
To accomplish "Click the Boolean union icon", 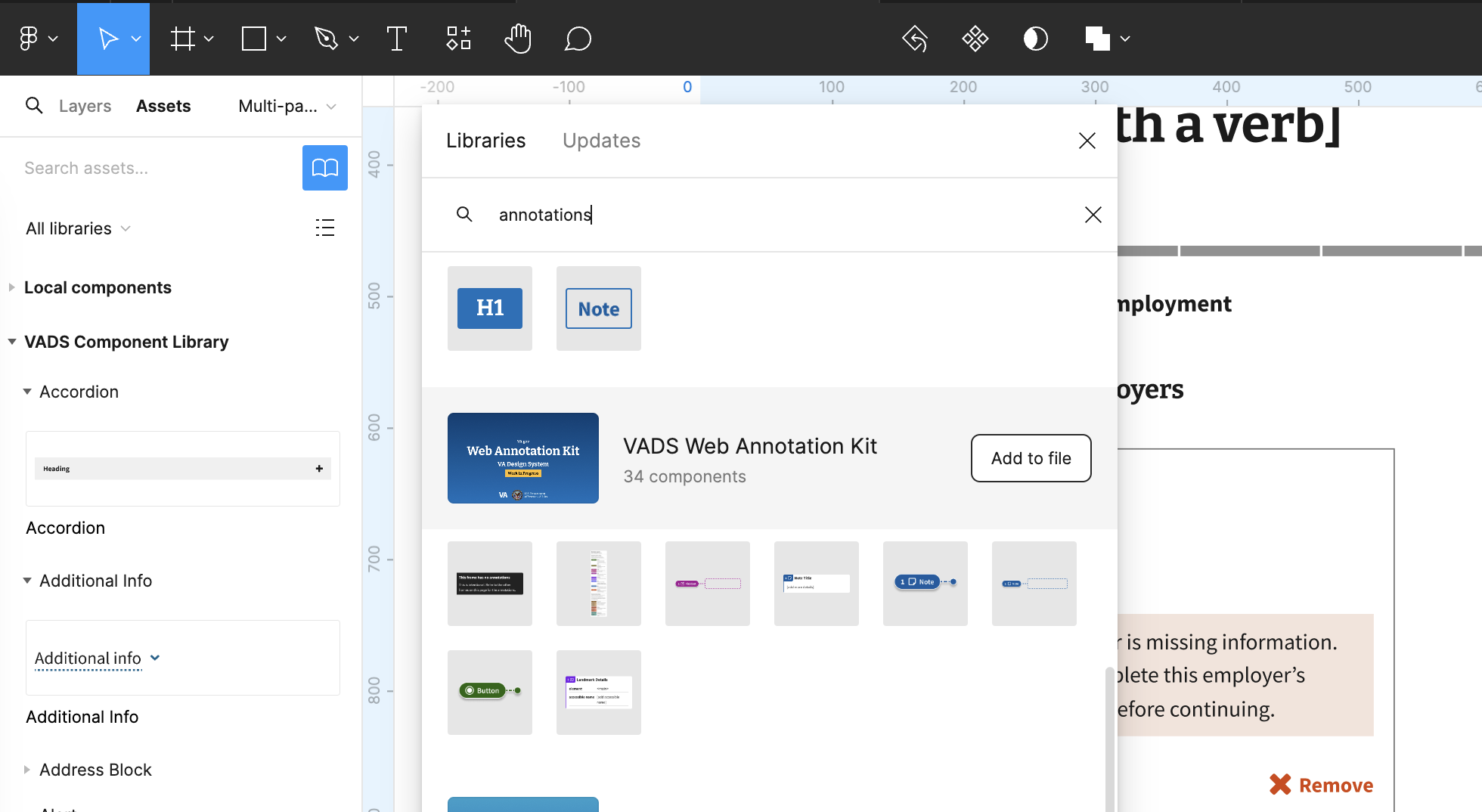I will (1097, 38).
